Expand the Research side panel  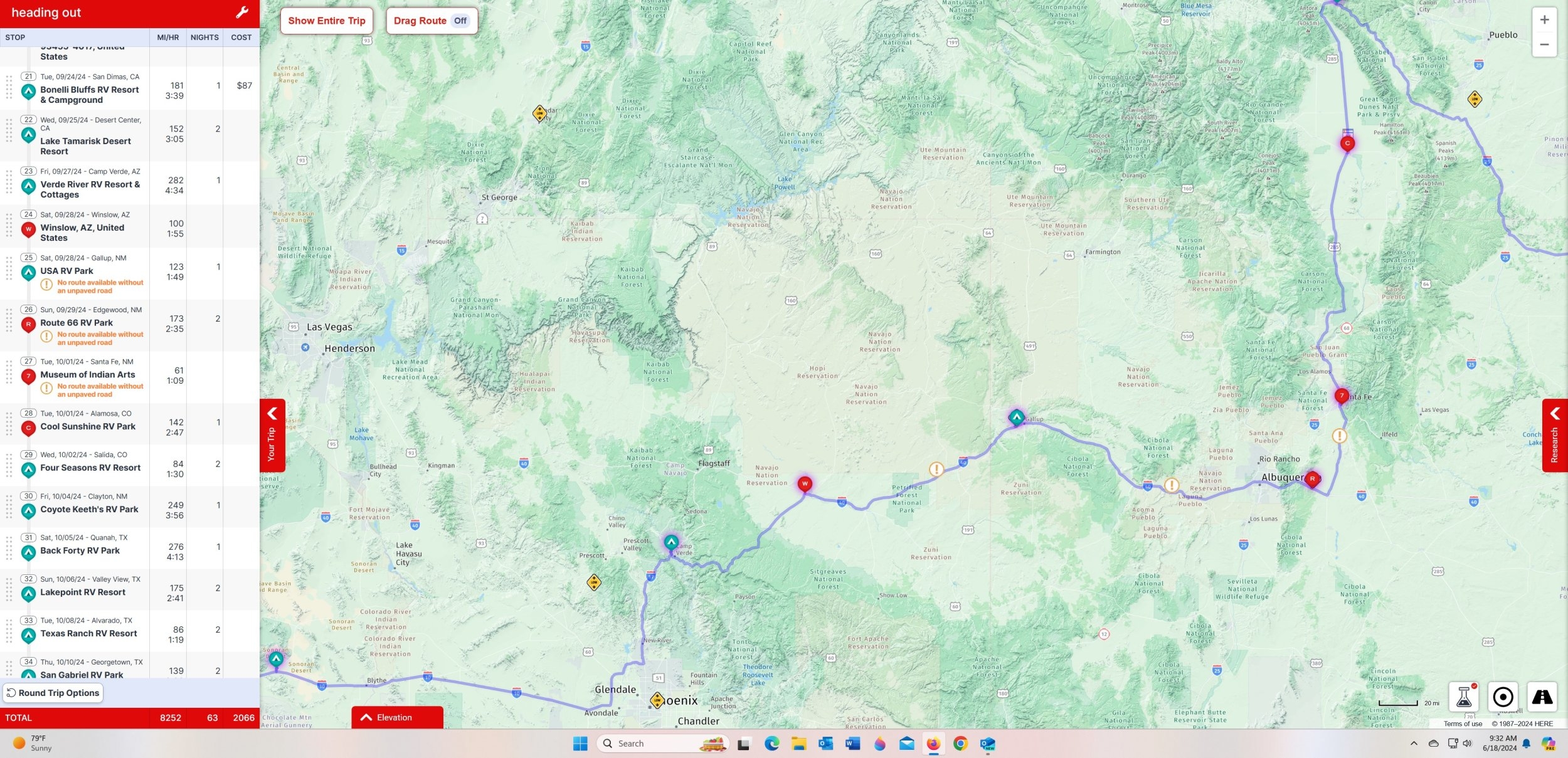pos(1554,435)
